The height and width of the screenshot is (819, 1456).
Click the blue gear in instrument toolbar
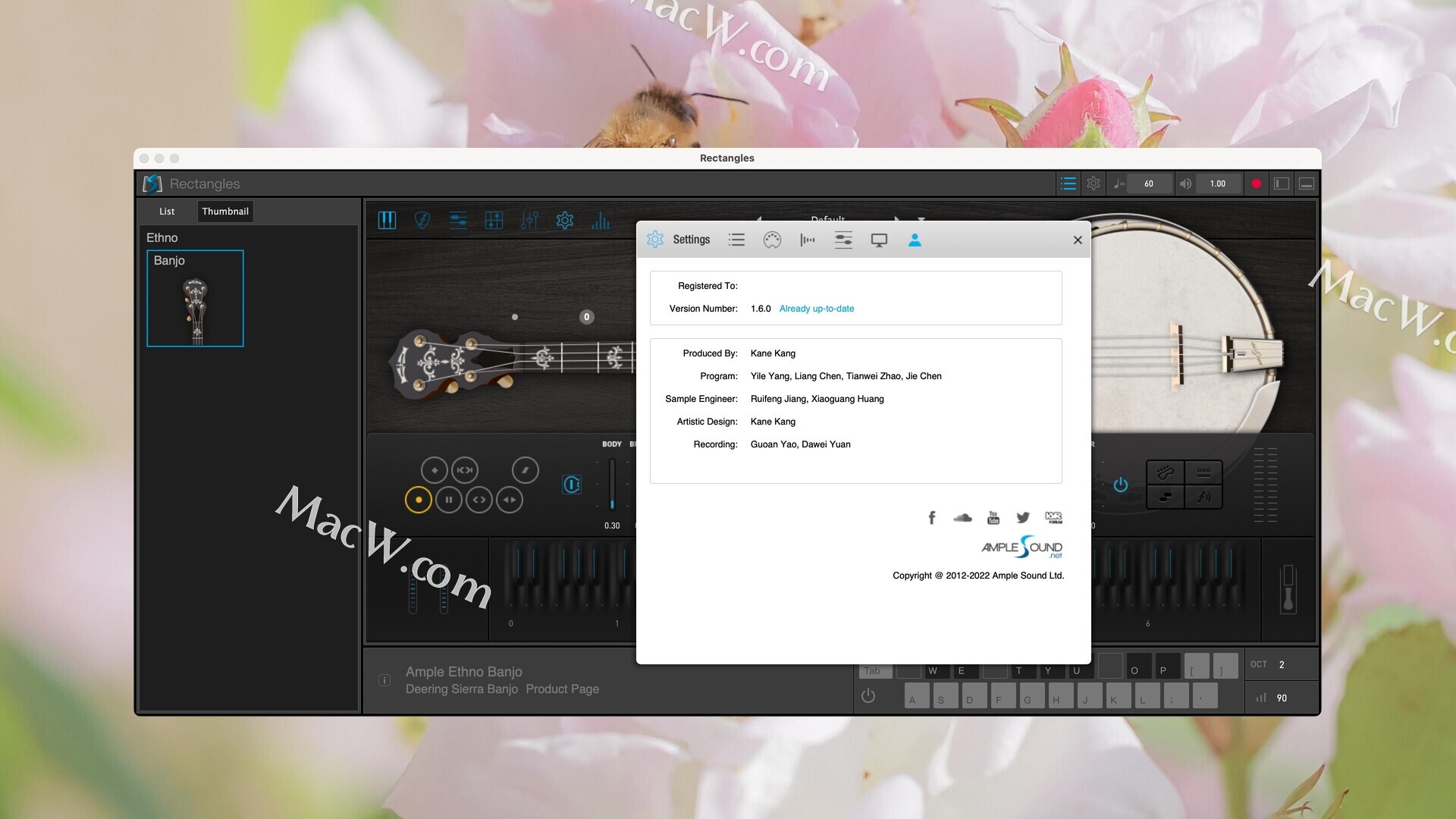click(x=565, y=221)
